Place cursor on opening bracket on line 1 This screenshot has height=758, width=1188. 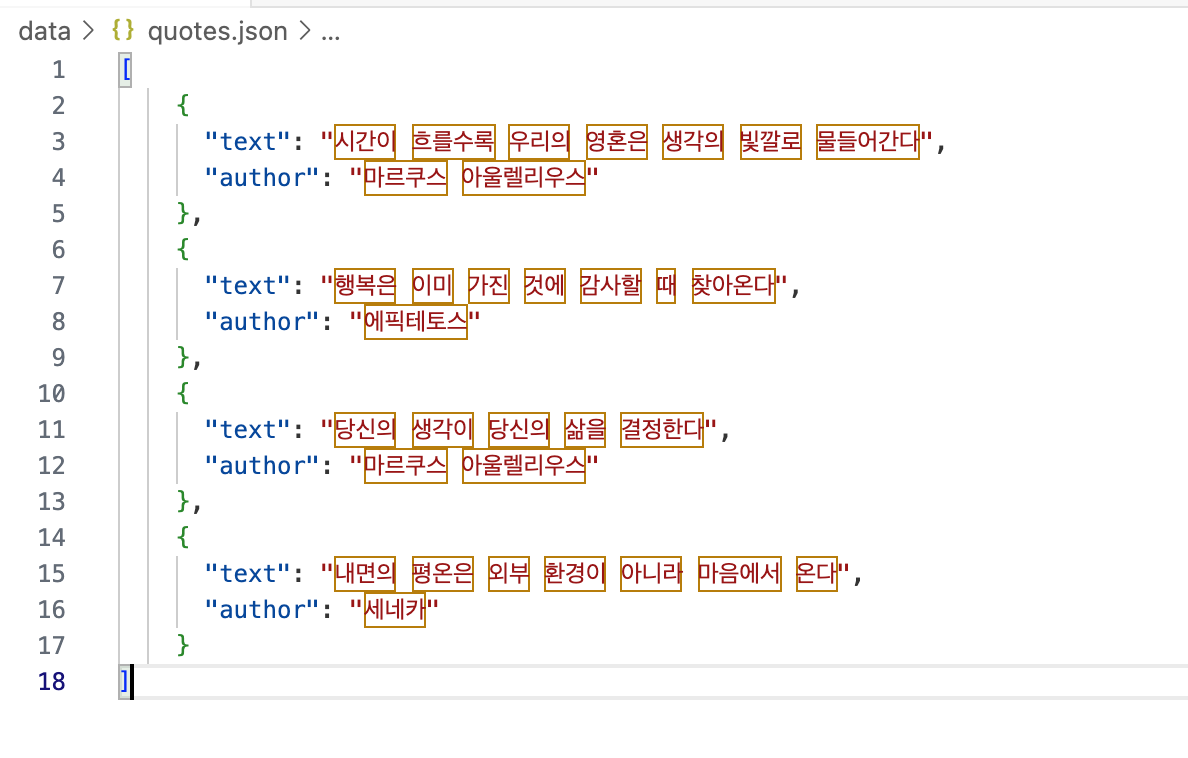[126, 70]
